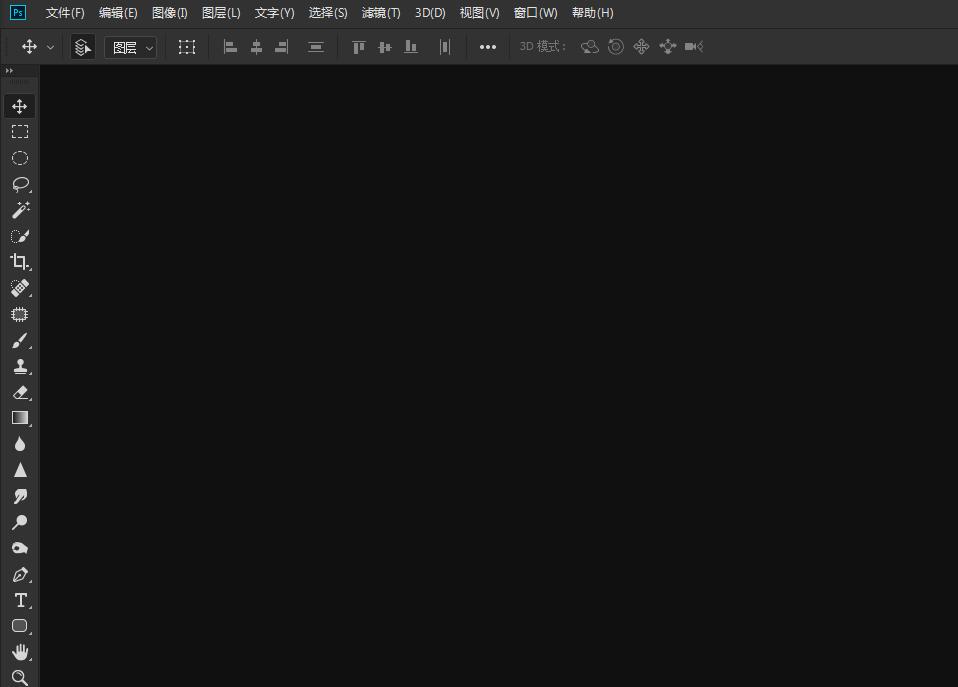Activate the Crop tool
Screen dimensions: 958x687
19,262
